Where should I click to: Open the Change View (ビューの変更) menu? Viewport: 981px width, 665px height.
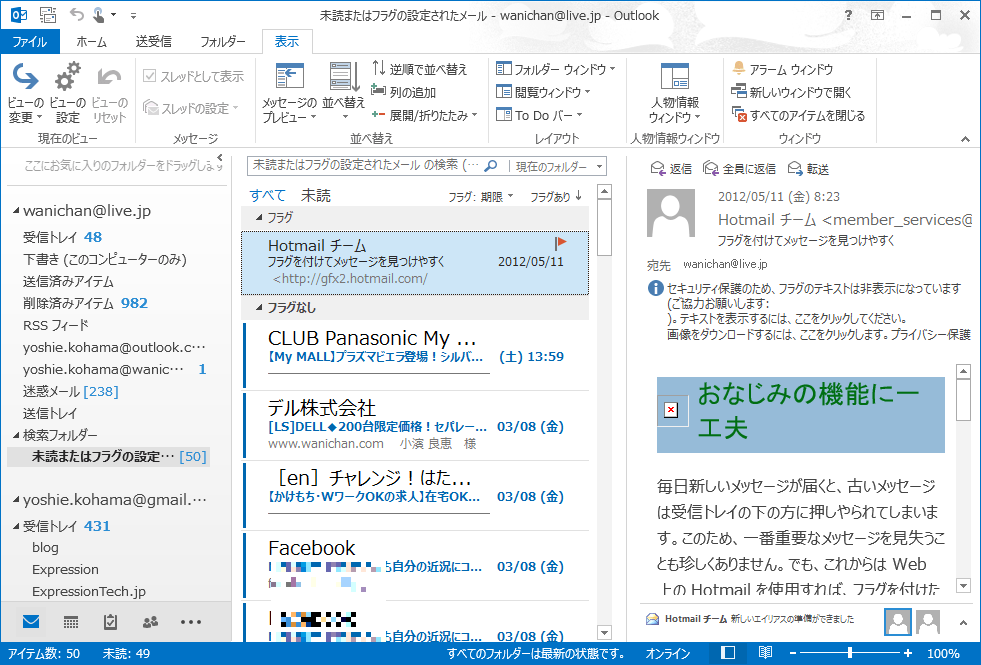(x=25, y=93)
